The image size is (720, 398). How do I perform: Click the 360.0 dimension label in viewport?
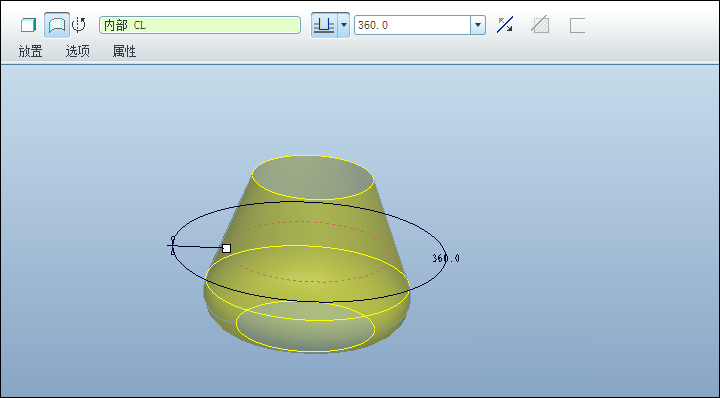[x=445, y=258]
